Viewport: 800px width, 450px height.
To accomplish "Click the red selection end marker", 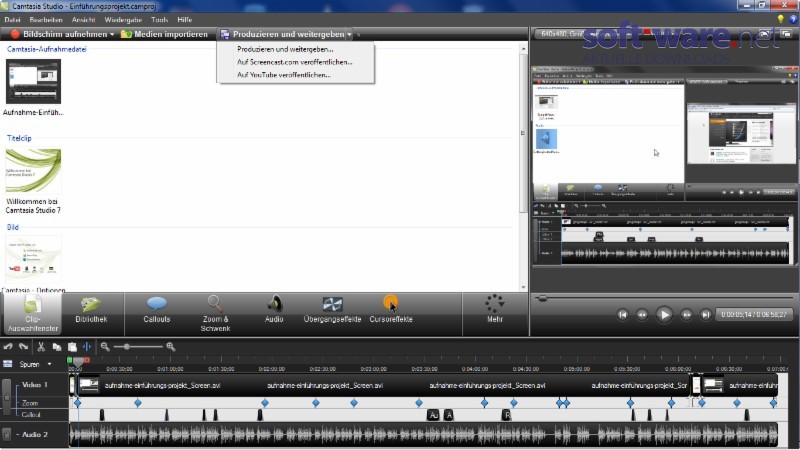I will pyautogui.click(x=87, y=360).
